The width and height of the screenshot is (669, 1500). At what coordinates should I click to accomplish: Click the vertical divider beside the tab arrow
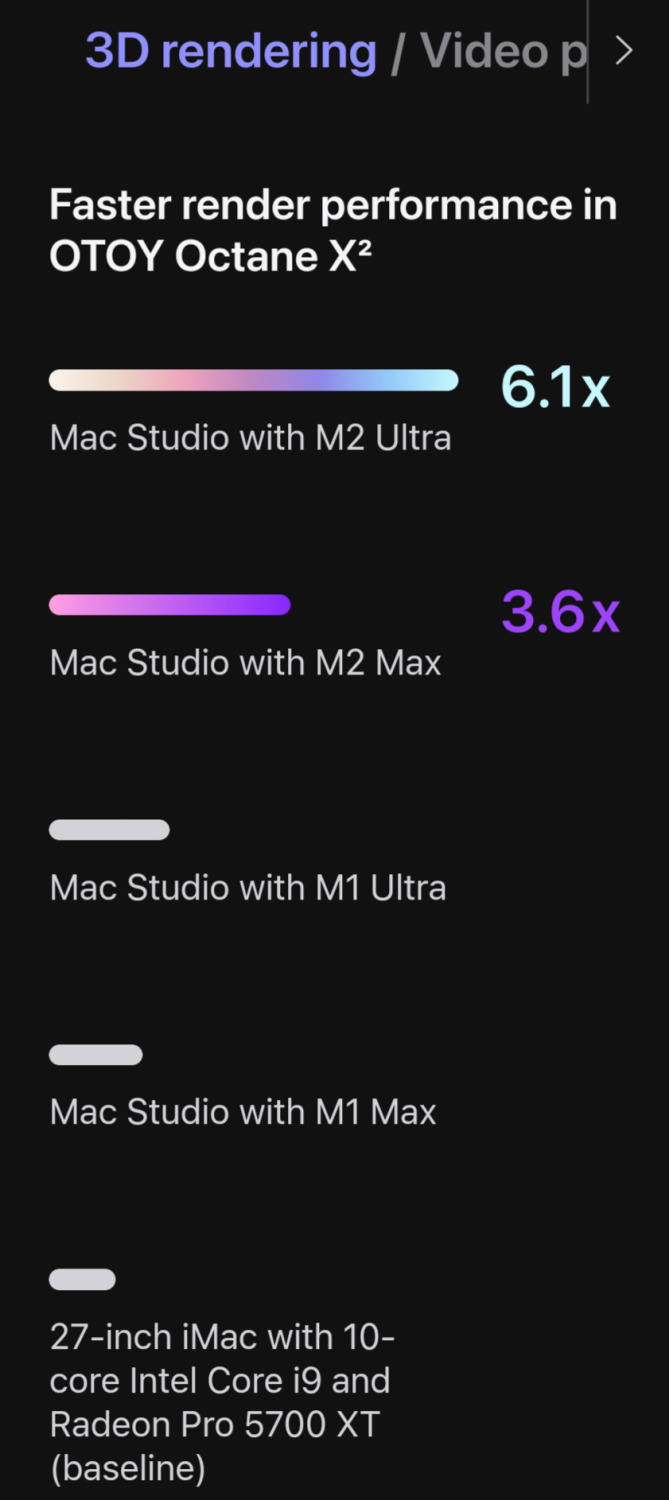(x=588, y=51)
